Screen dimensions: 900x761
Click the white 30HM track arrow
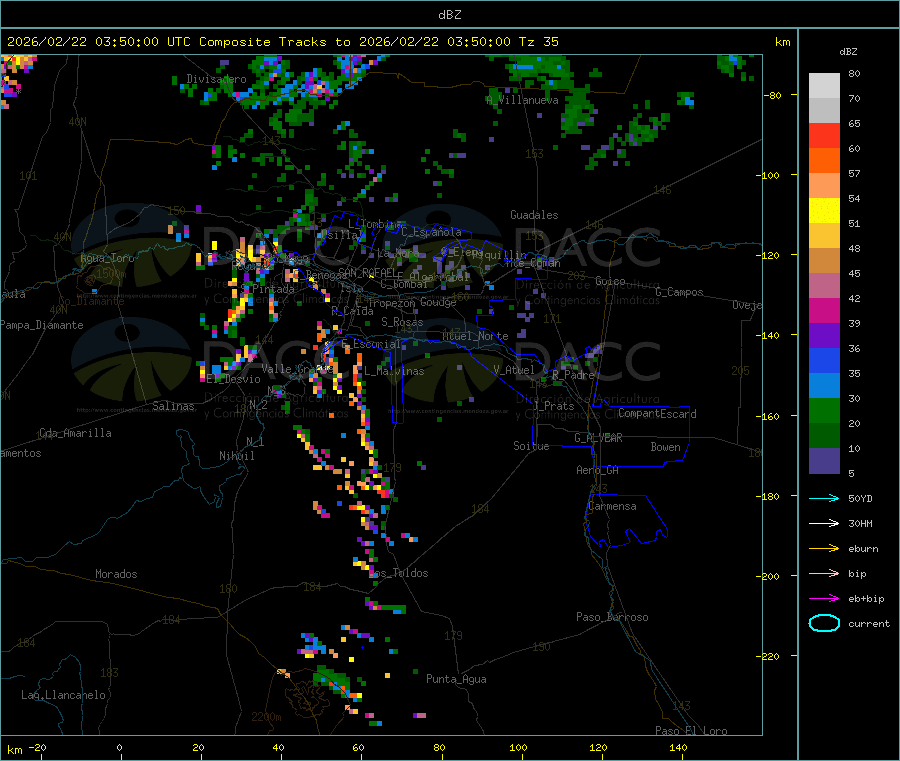click(824, 523)
